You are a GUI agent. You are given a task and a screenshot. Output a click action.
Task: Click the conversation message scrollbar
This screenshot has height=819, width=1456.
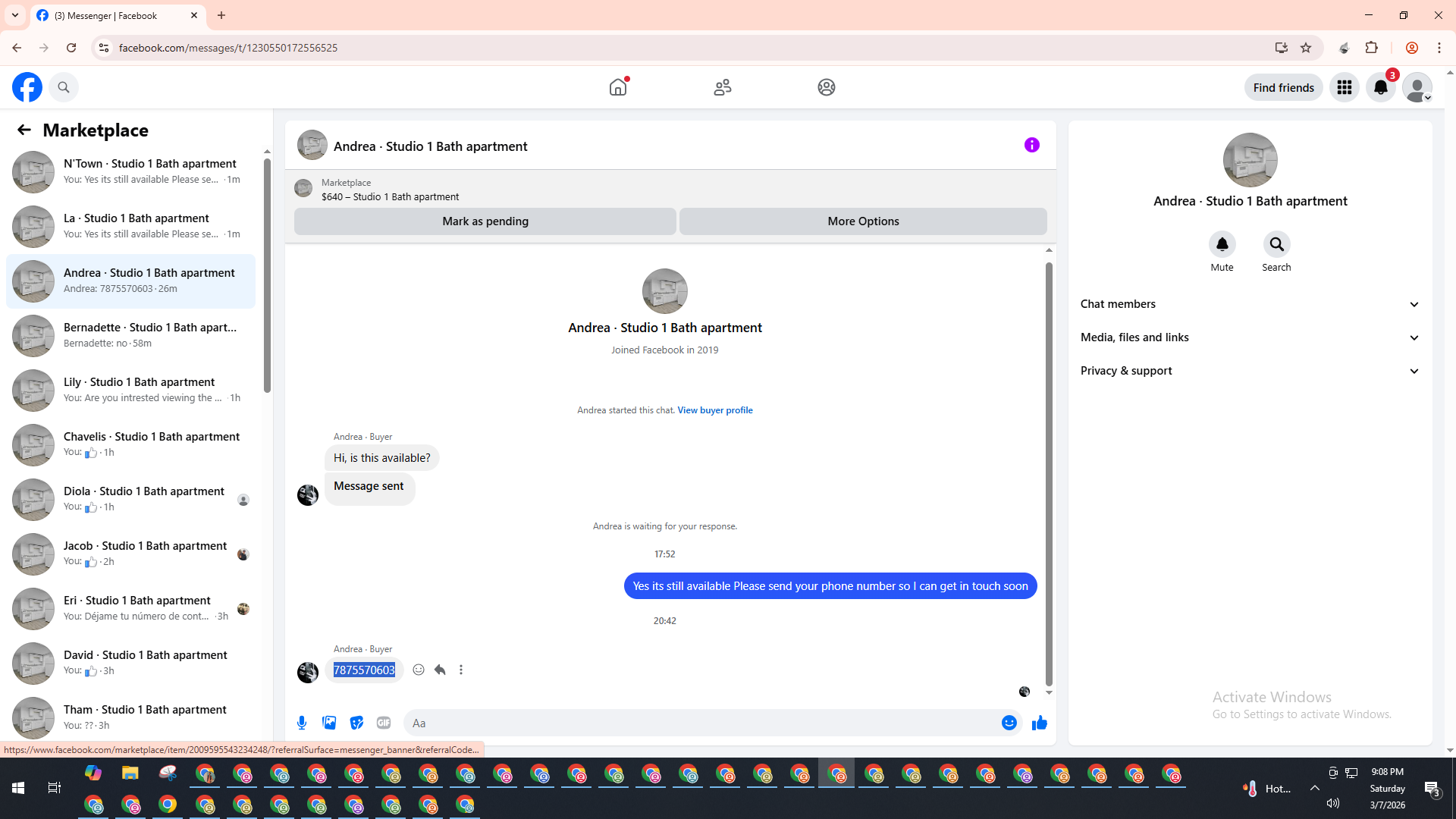(1049, 474)
